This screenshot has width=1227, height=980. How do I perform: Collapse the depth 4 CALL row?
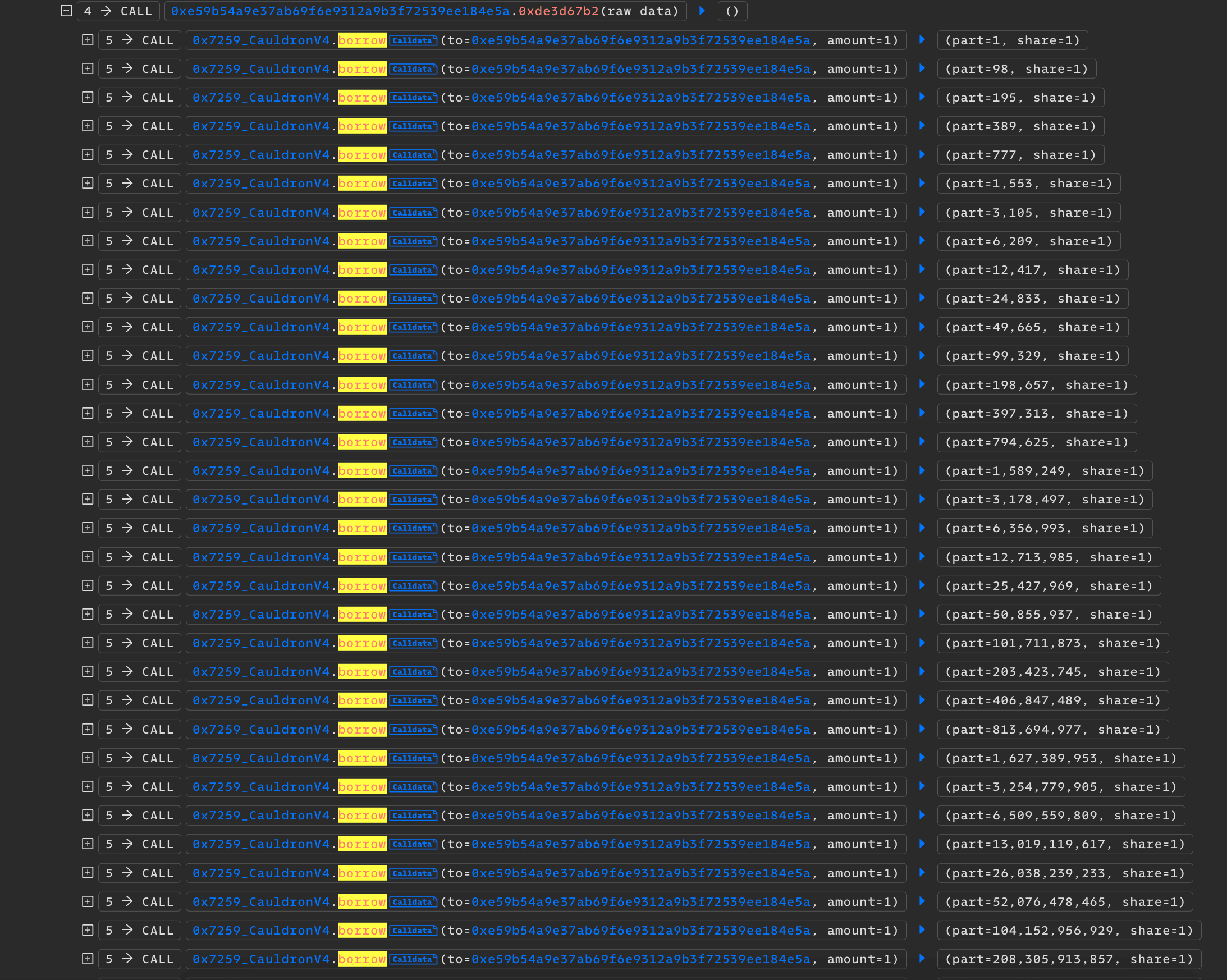click(x=67, y=11)
